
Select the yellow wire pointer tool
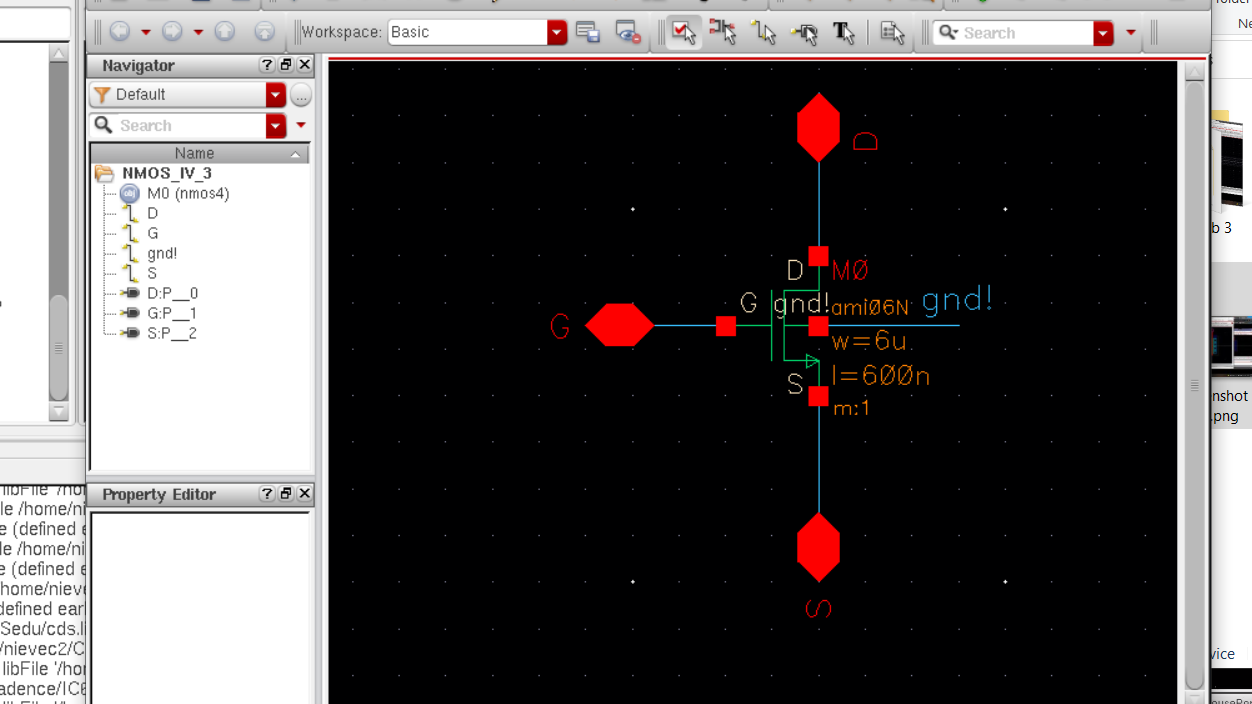pos(764,32)
